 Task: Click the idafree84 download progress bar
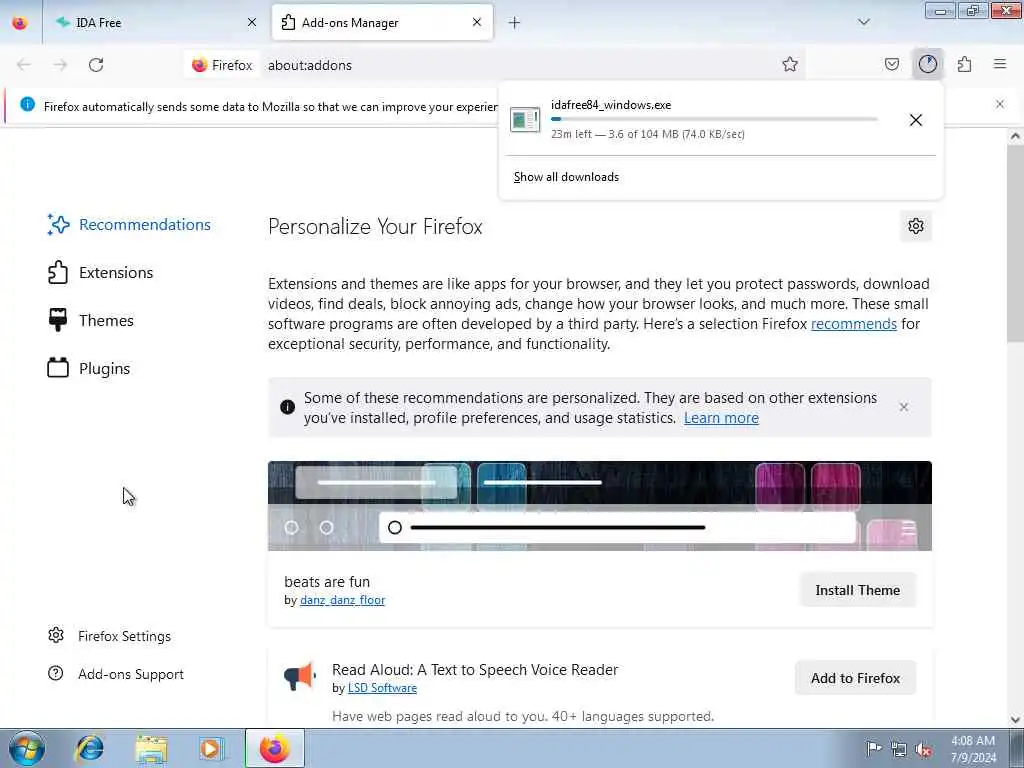[714, 119]
